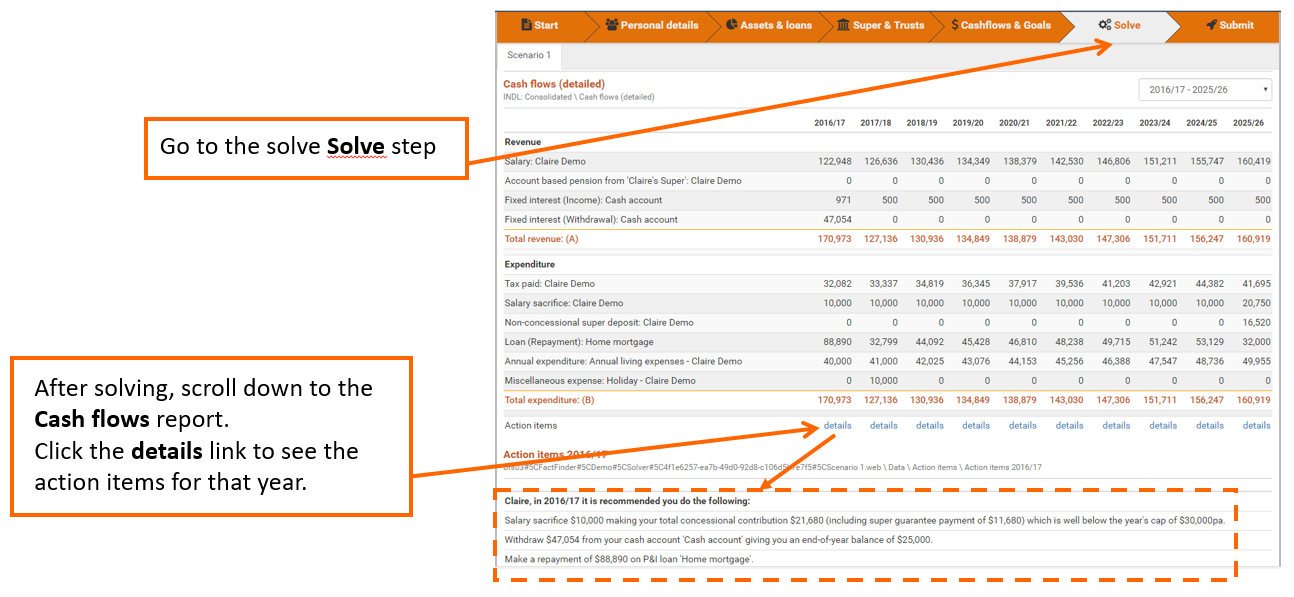Show details for the 2025/26 column
1294x597 pixels.
tap(1256, 426)
